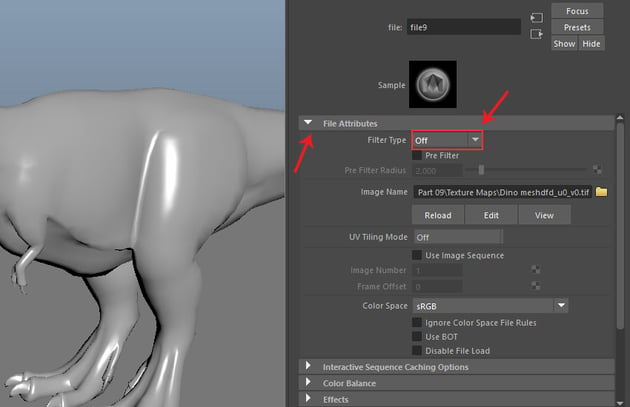The image size is (630, 407).
Task: Click the Frame Offset map button
Action: point(536,286)
